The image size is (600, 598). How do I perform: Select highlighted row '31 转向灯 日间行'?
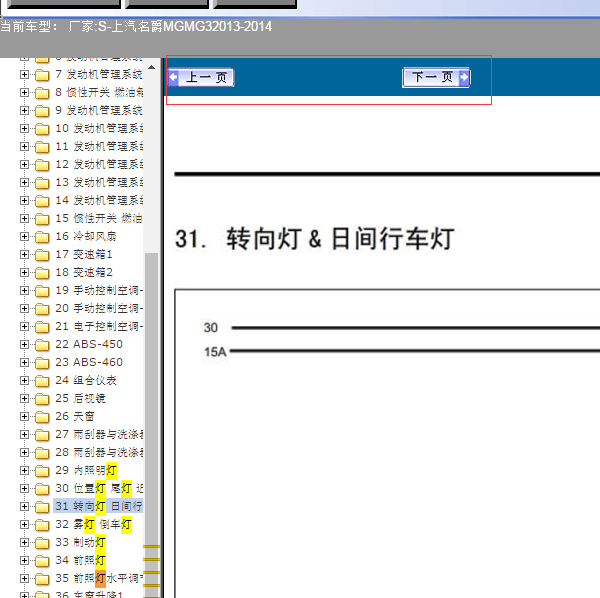coord(98,506)
